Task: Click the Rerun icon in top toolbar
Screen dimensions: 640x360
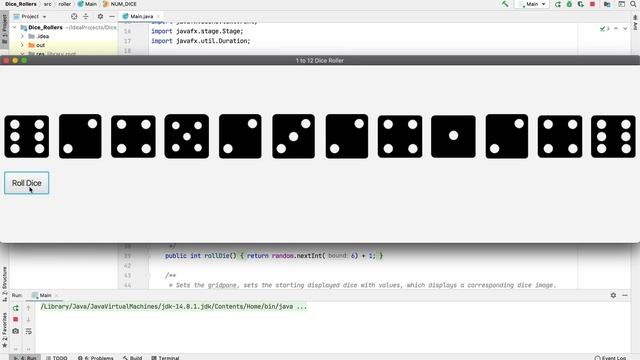Action: click(558, 4)
